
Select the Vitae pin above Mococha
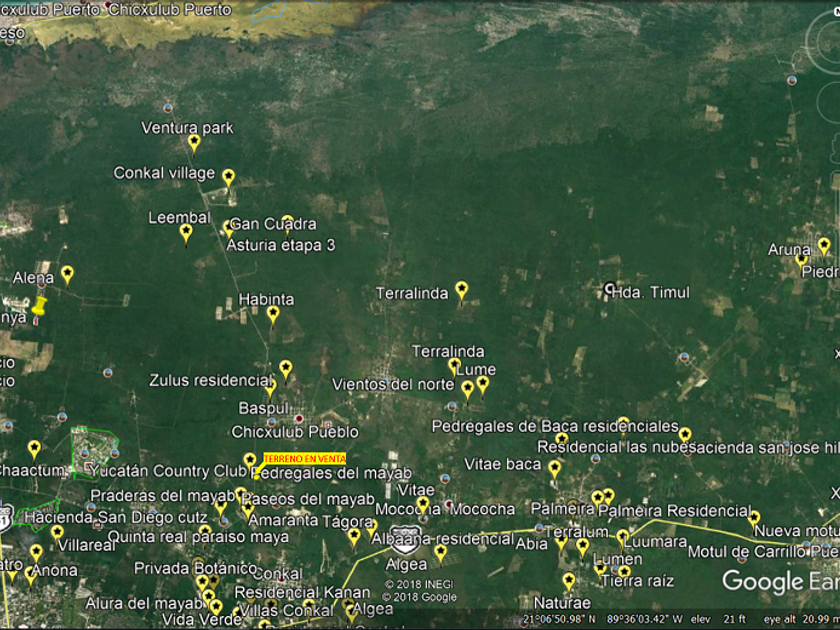click(x=423, y=506)
